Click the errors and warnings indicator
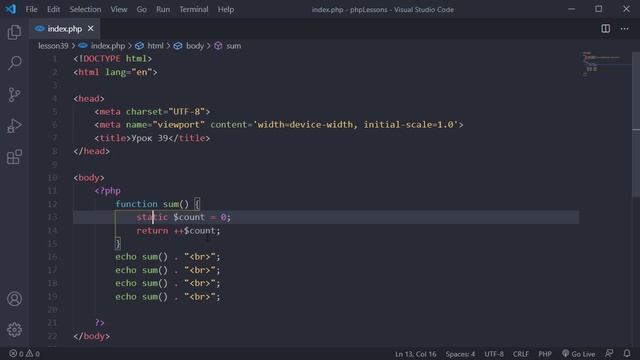Image resolution: width=640 pixels, height=360 pixels. pos(24,353)
